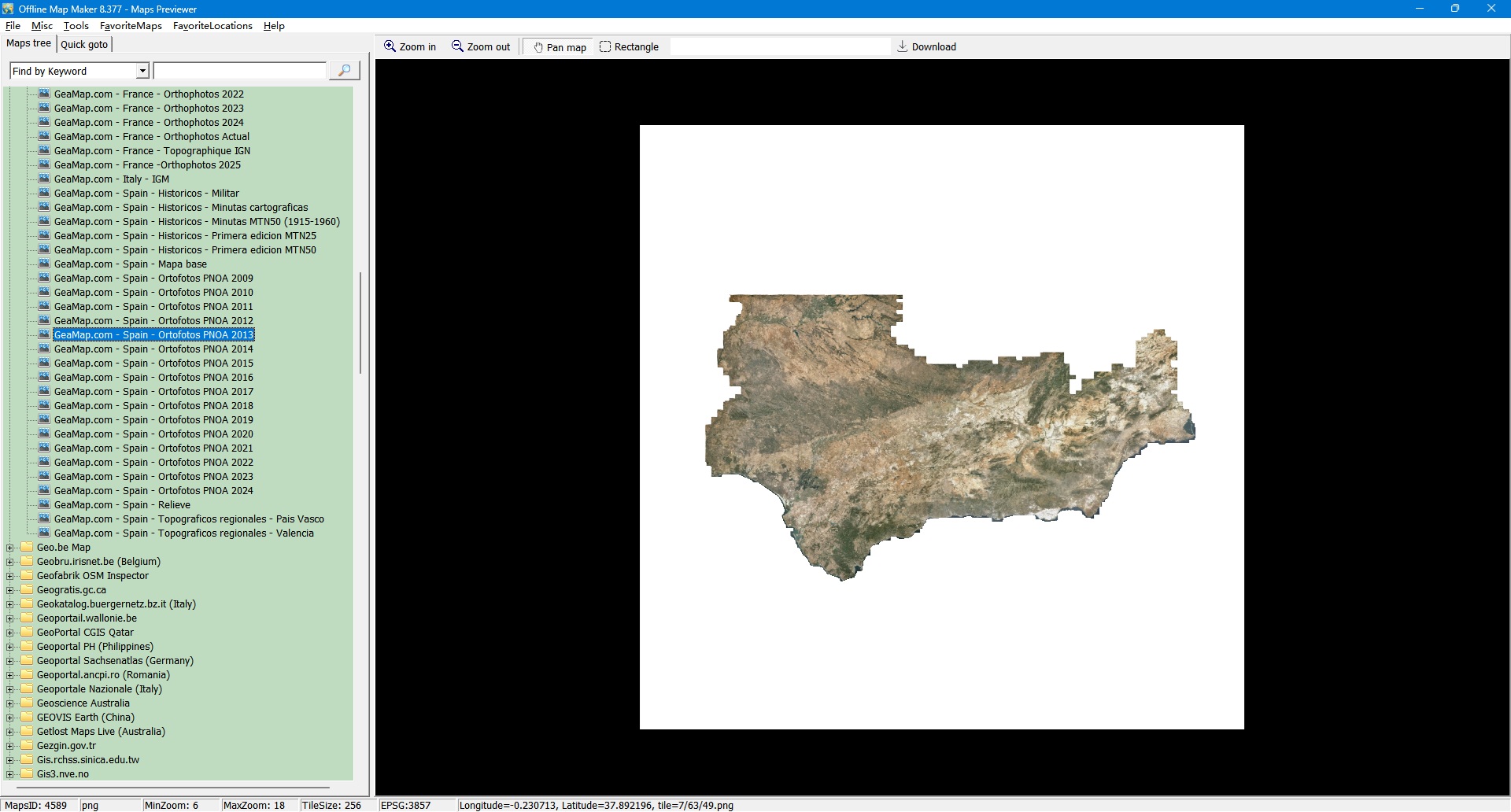Click the map icon beside Italy - IGM

[45, 179]
